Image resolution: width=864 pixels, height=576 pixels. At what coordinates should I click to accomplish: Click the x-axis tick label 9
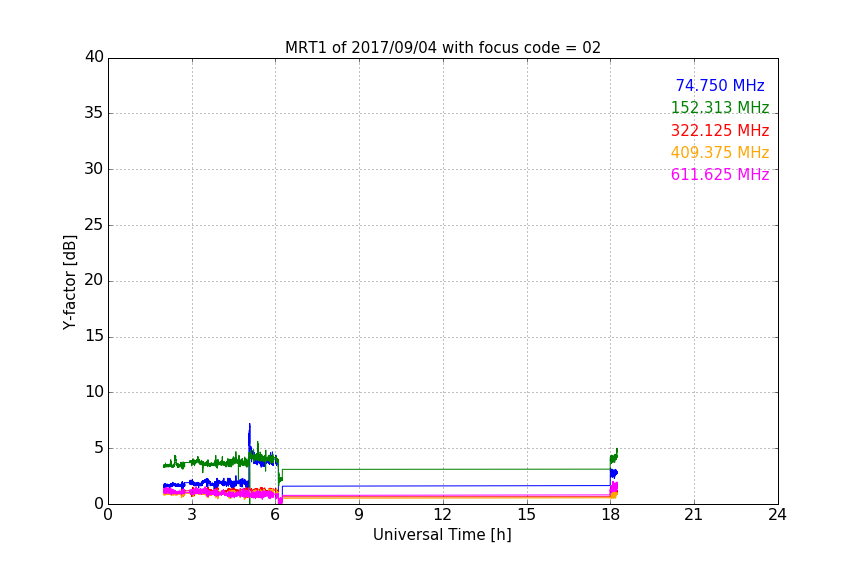[x=359, y=515]
